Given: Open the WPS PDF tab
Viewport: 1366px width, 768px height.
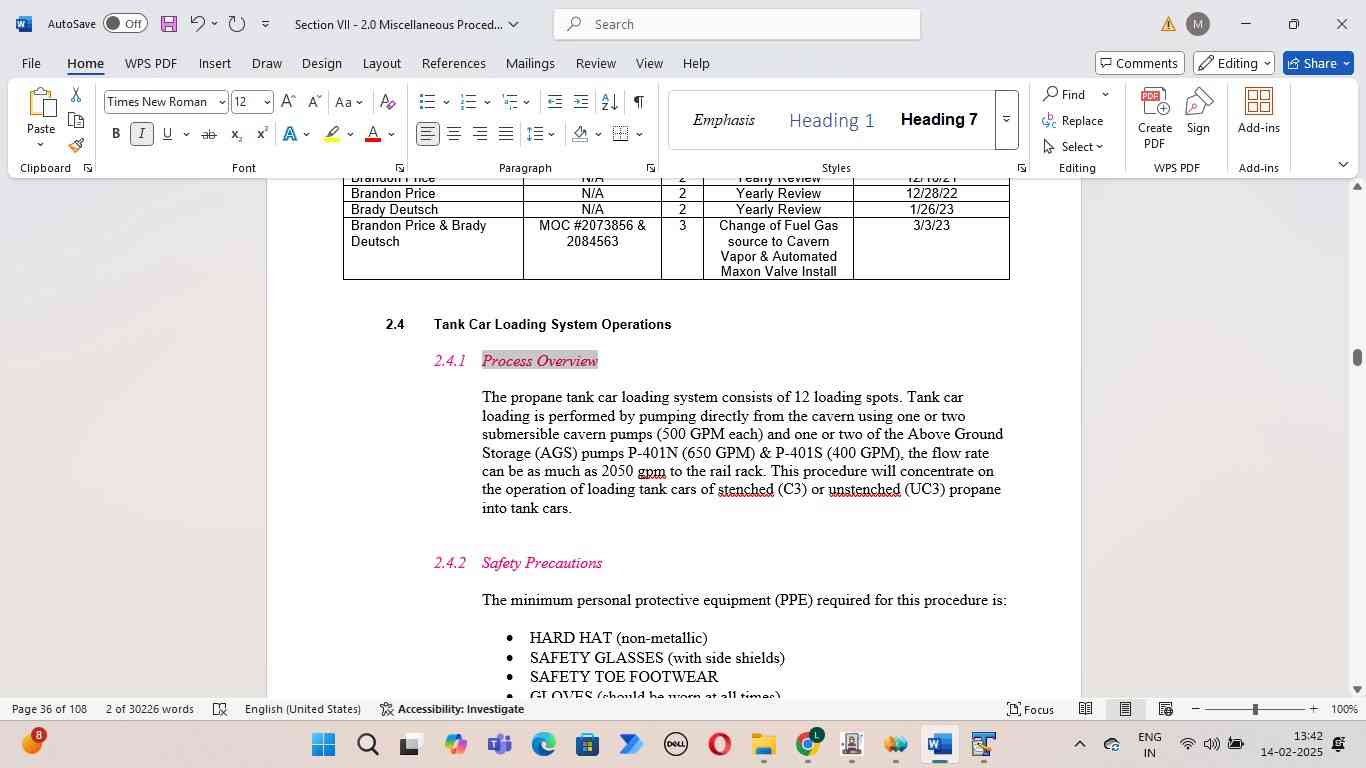Looking at the screenshot, I should pyautogui.click(x=150, y=63).
